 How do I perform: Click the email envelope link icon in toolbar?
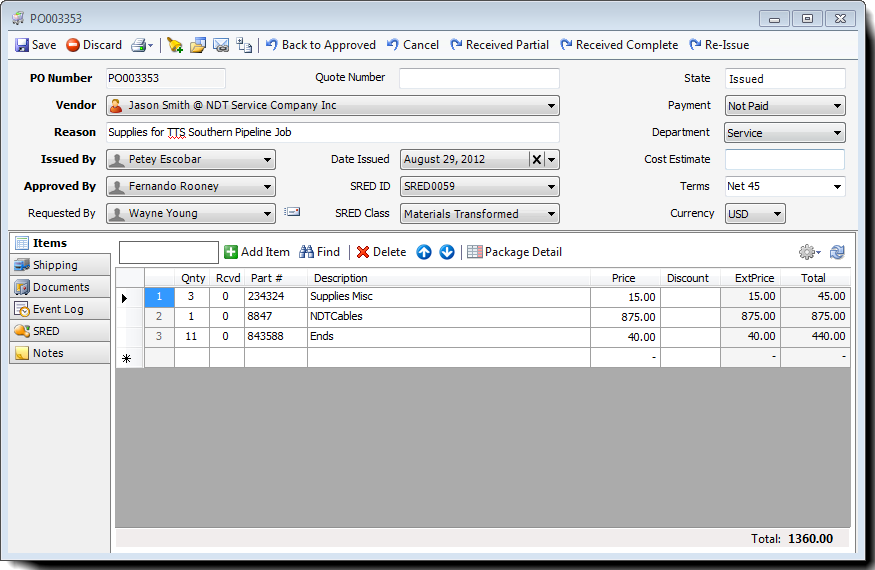221,45
